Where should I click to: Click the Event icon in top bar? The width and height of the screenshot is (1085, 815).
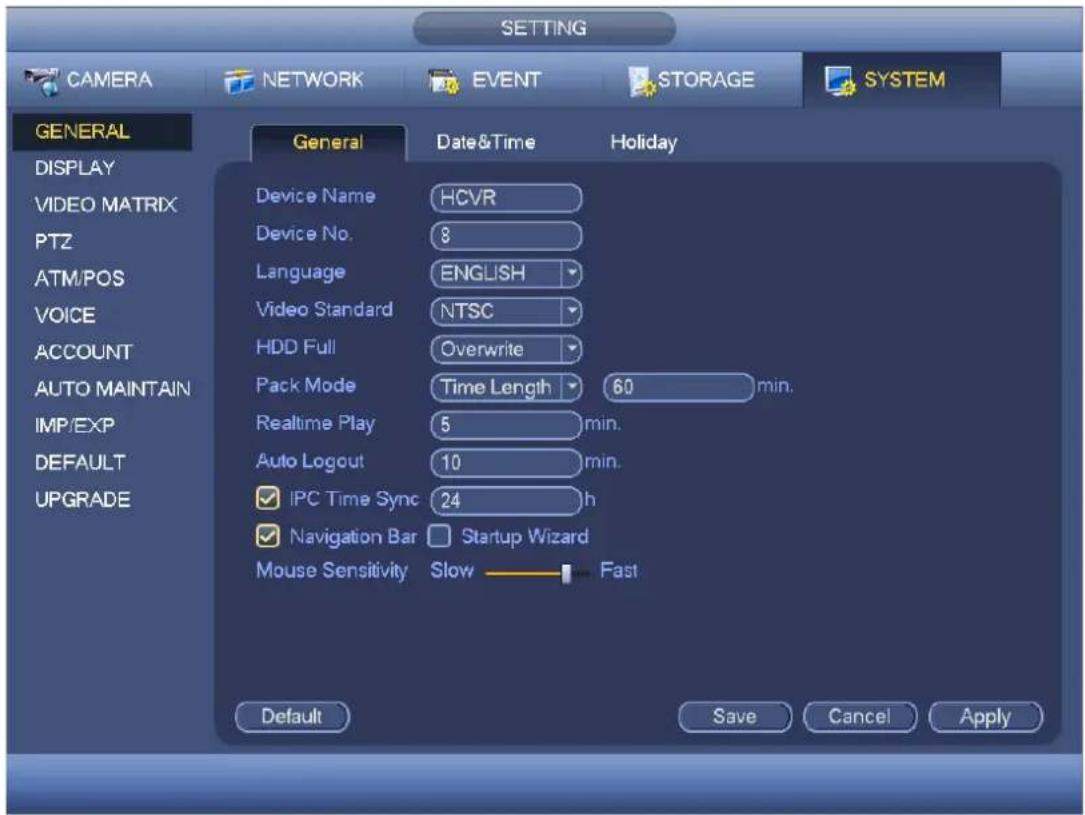(444, 81)
